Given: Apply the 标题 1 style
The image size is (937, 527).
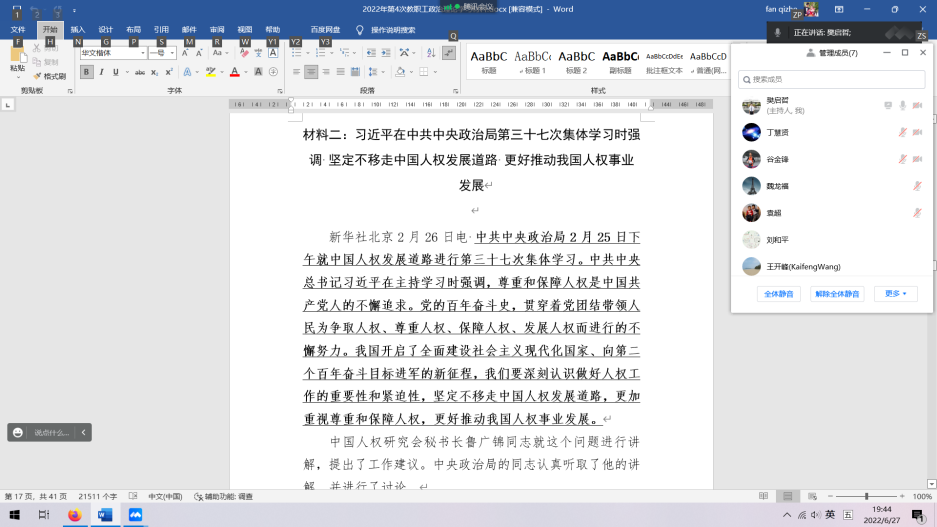Looking at the screenshot, I should 532,62.
